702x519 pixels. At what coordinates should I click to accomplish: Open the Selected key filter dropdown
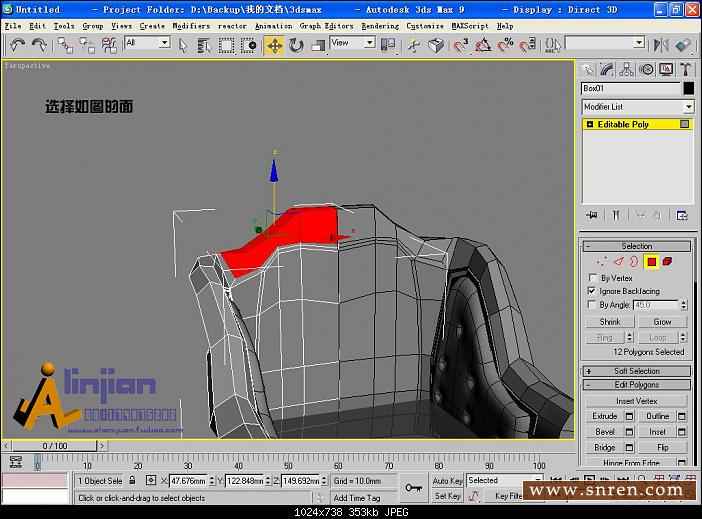click(504, 480)
